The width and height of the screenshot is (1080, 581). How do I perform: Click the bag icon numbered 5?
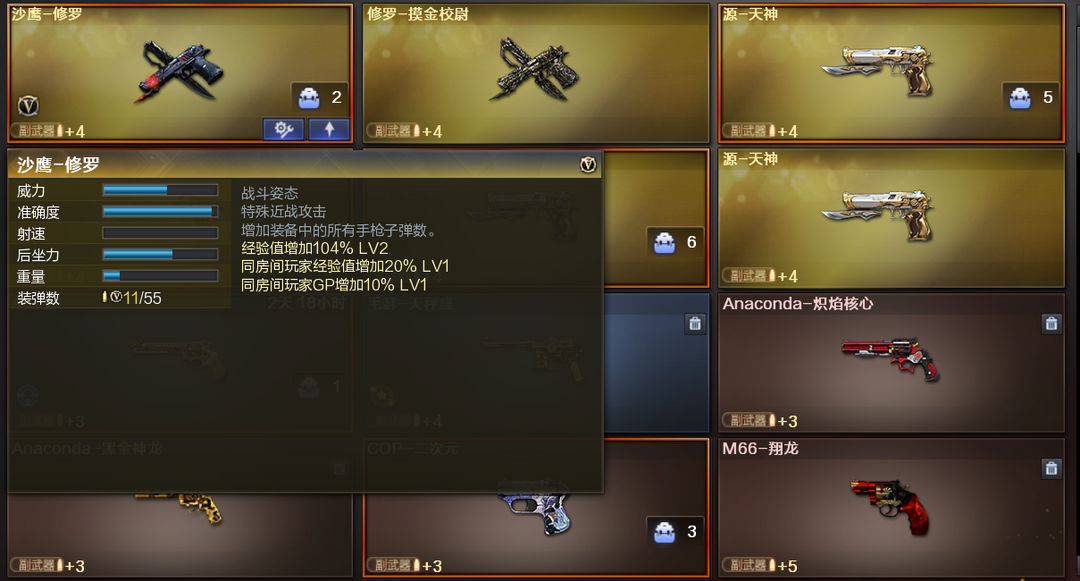pyautogui.click(x=1020, y=98)
